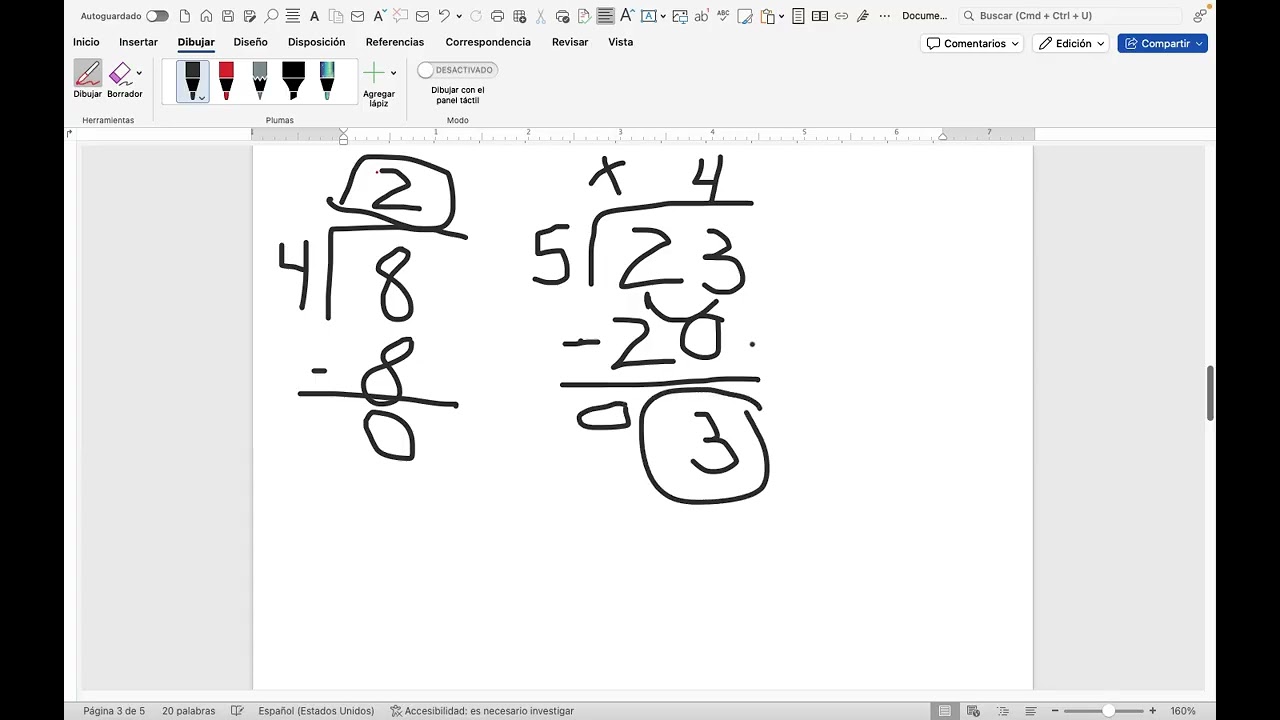Click the zoom slider handle
The width and height of the screenshot is (1280, 720).
click(x=1108, y=711)
